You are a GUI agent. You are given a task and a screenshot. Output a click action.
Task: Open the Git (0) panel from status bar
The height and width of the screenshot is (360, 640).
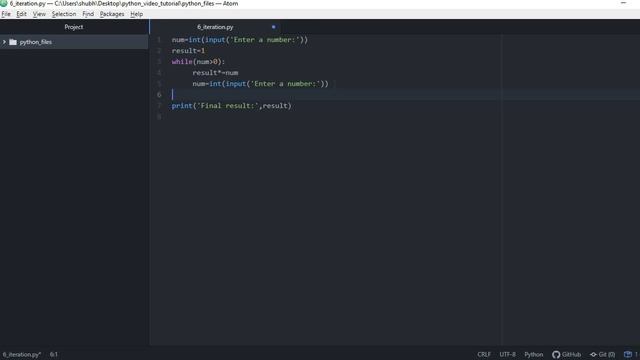click(602, 354)
